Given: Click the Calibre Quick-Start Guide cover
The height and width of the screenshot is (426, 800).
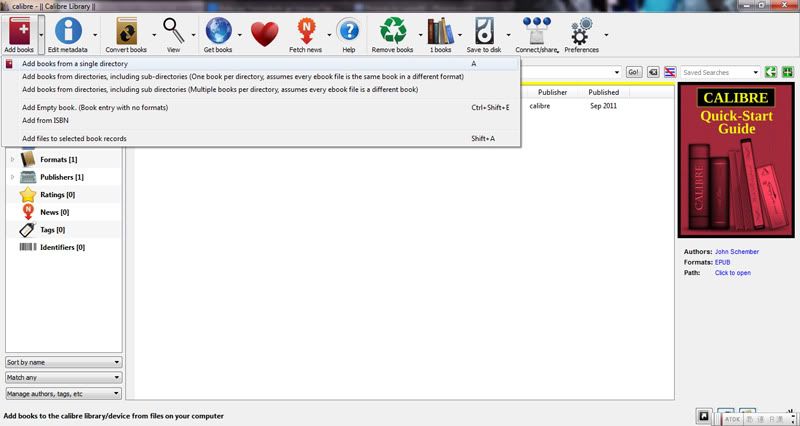Looking at the screenshot, I should (736, 160).
